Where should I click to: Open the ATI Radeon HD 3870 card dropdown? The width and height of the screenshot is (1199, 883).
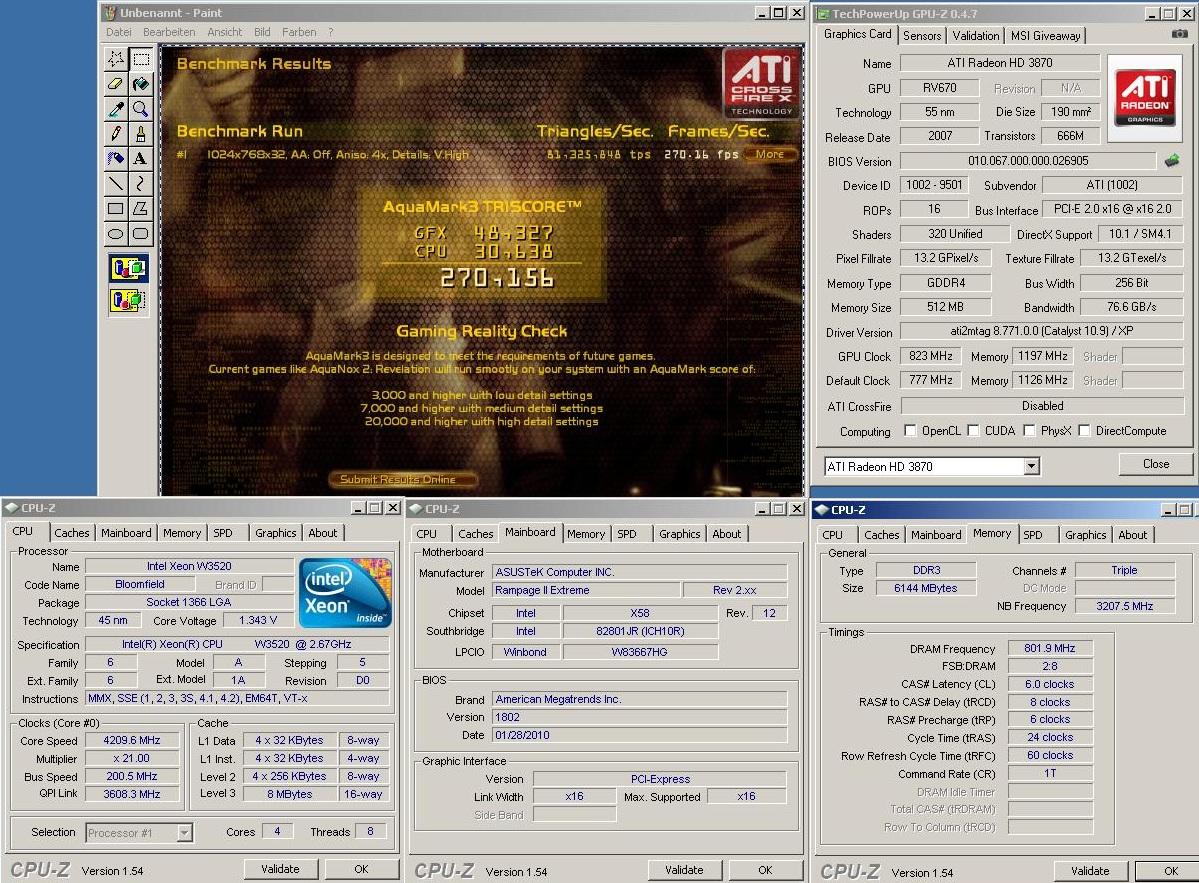tap(1032, 466)
